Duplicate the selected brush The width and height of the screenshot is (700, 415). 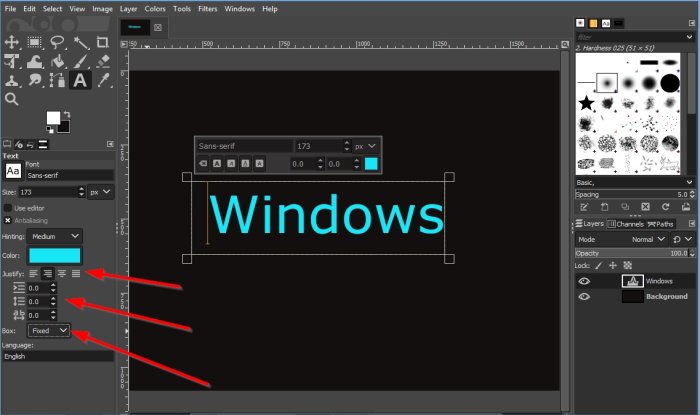pos(625,207)
